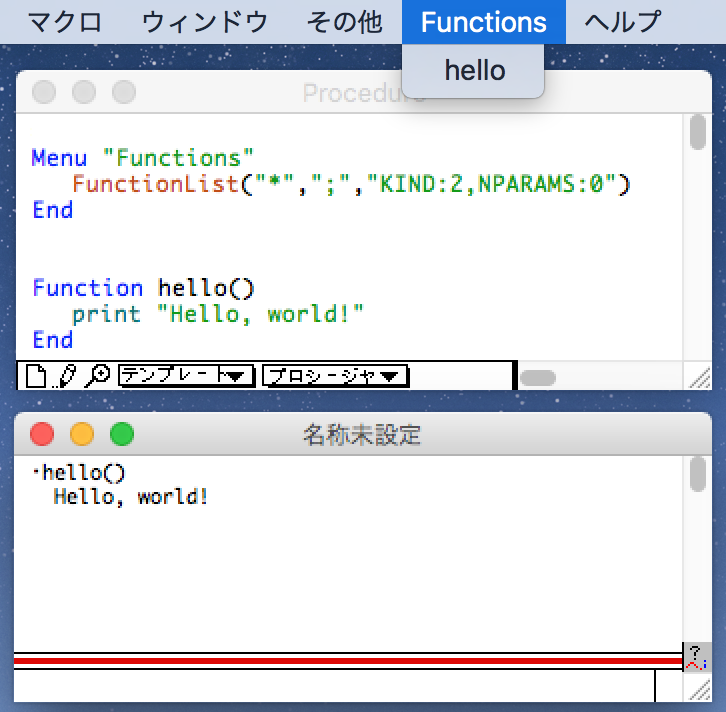Minimize the 名称未設定 window with yellow button
726x712 pixels.
[82, 434]
